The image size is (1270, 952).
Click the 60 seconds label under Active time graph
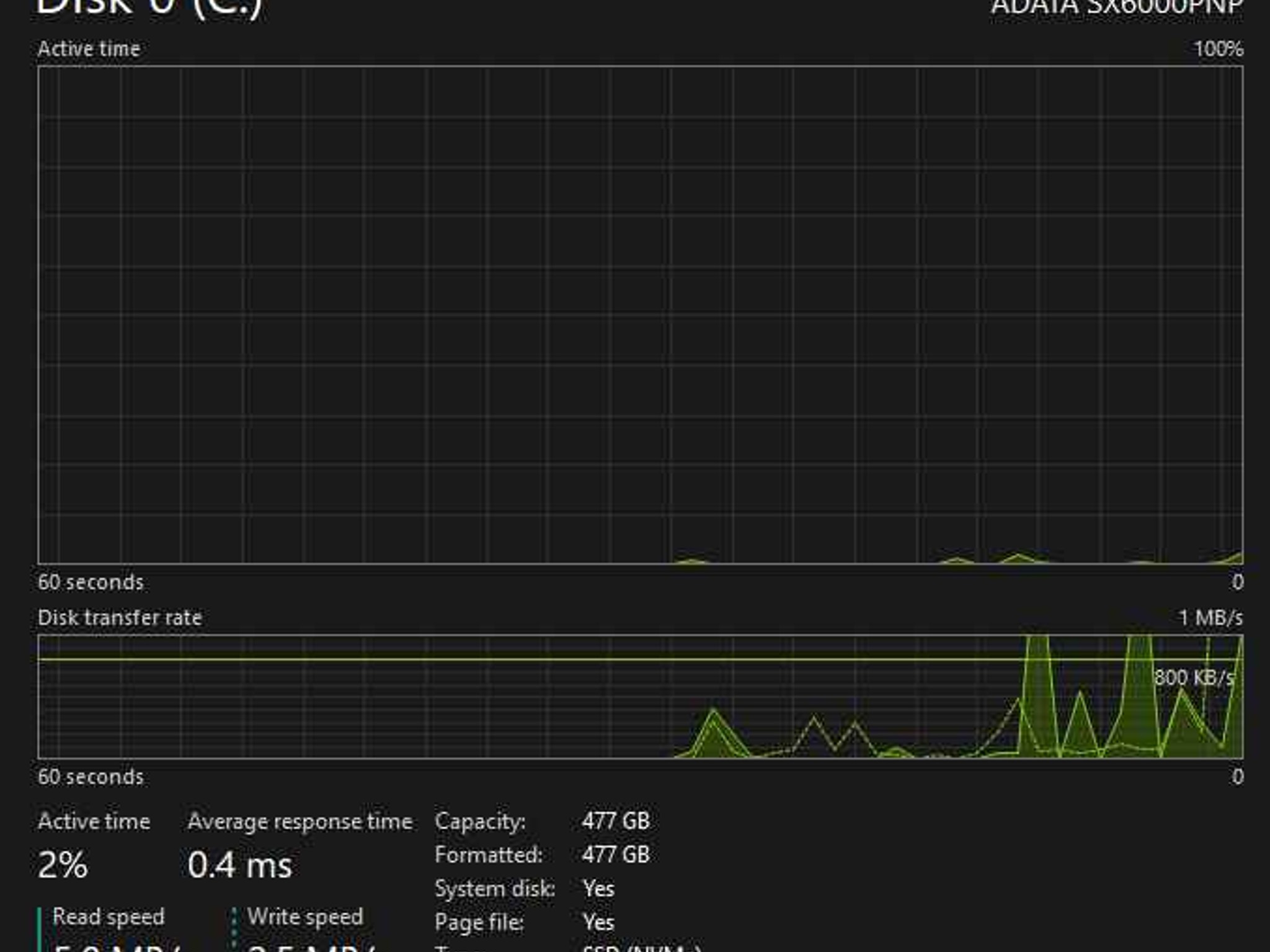(91, 583)
